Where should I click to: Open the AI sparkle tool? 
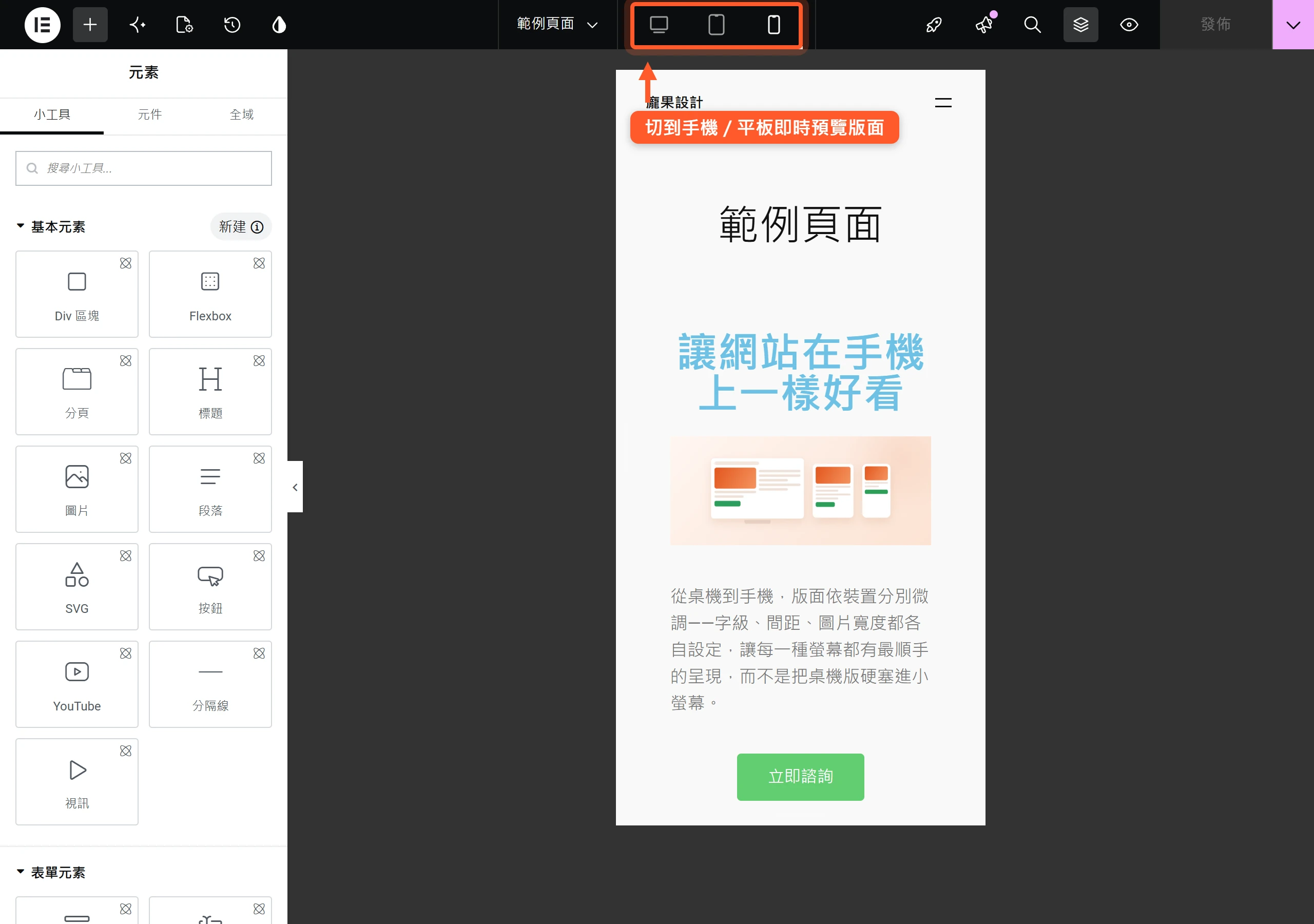click(x=138, y=25)
